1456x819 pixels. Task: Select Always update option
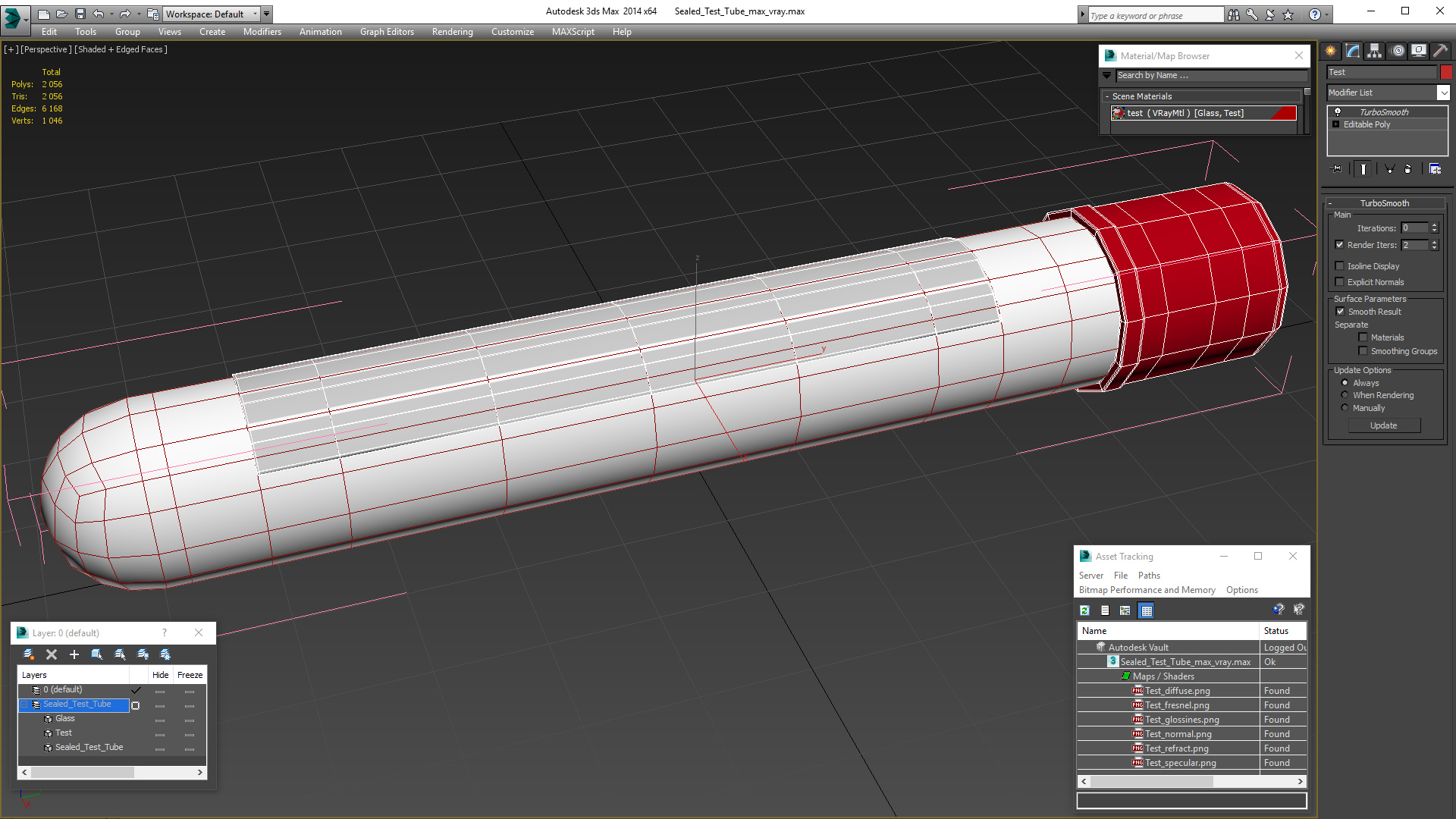1345,383
